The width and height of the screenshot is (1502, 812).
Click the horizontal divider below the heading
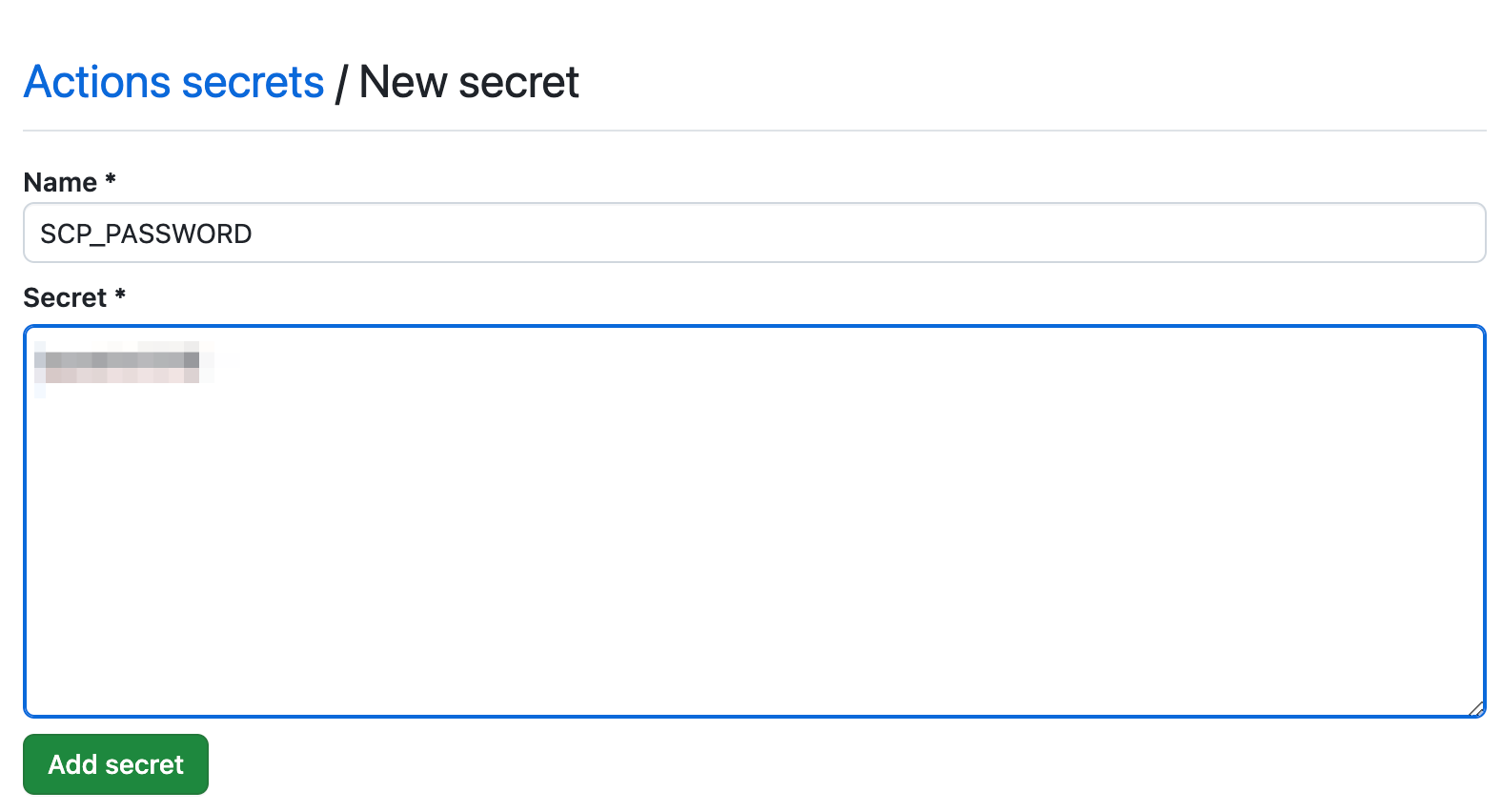tap(753, 131)
